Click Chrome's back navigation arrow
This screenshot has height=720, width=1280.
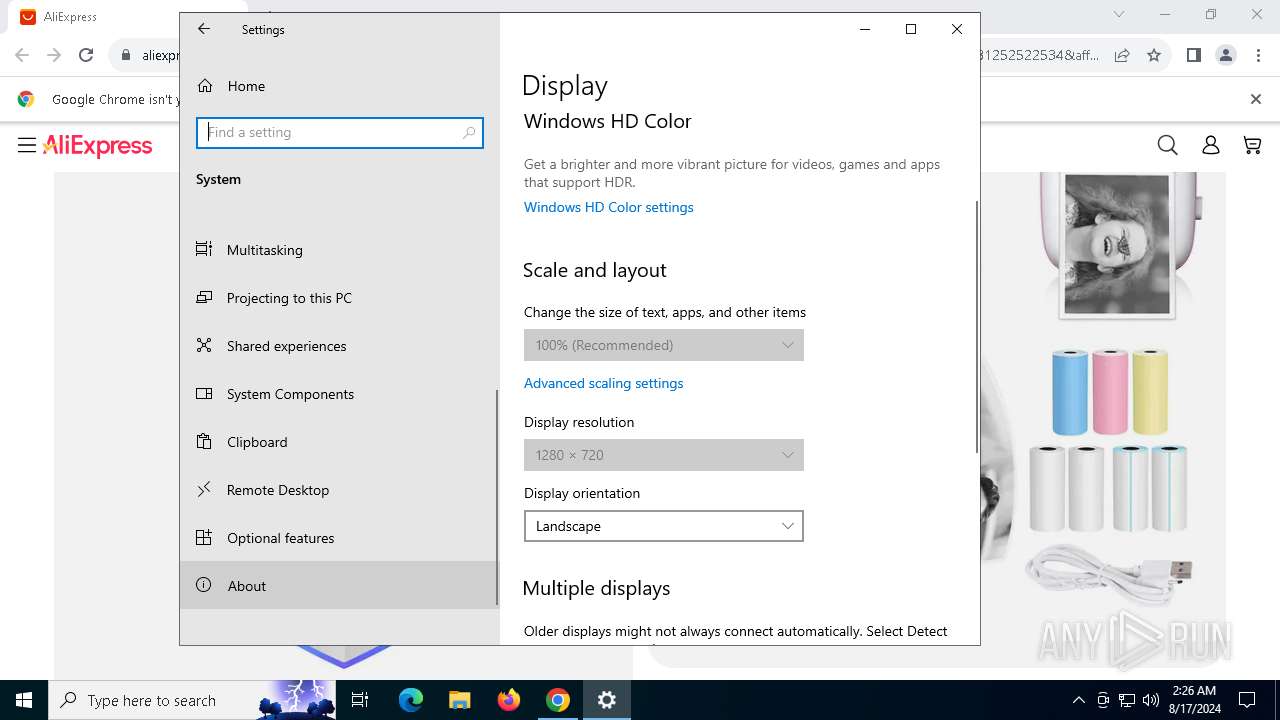click(22, 55)
